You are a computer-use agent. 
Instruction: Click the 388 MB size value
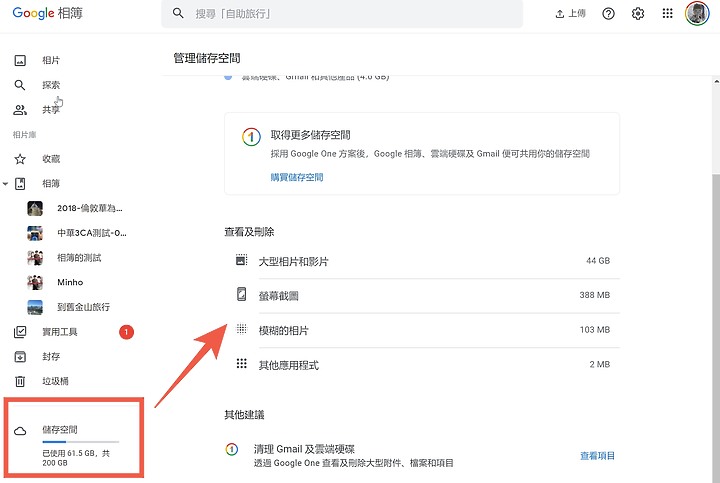pyautogui.click(x=595, y=295)
